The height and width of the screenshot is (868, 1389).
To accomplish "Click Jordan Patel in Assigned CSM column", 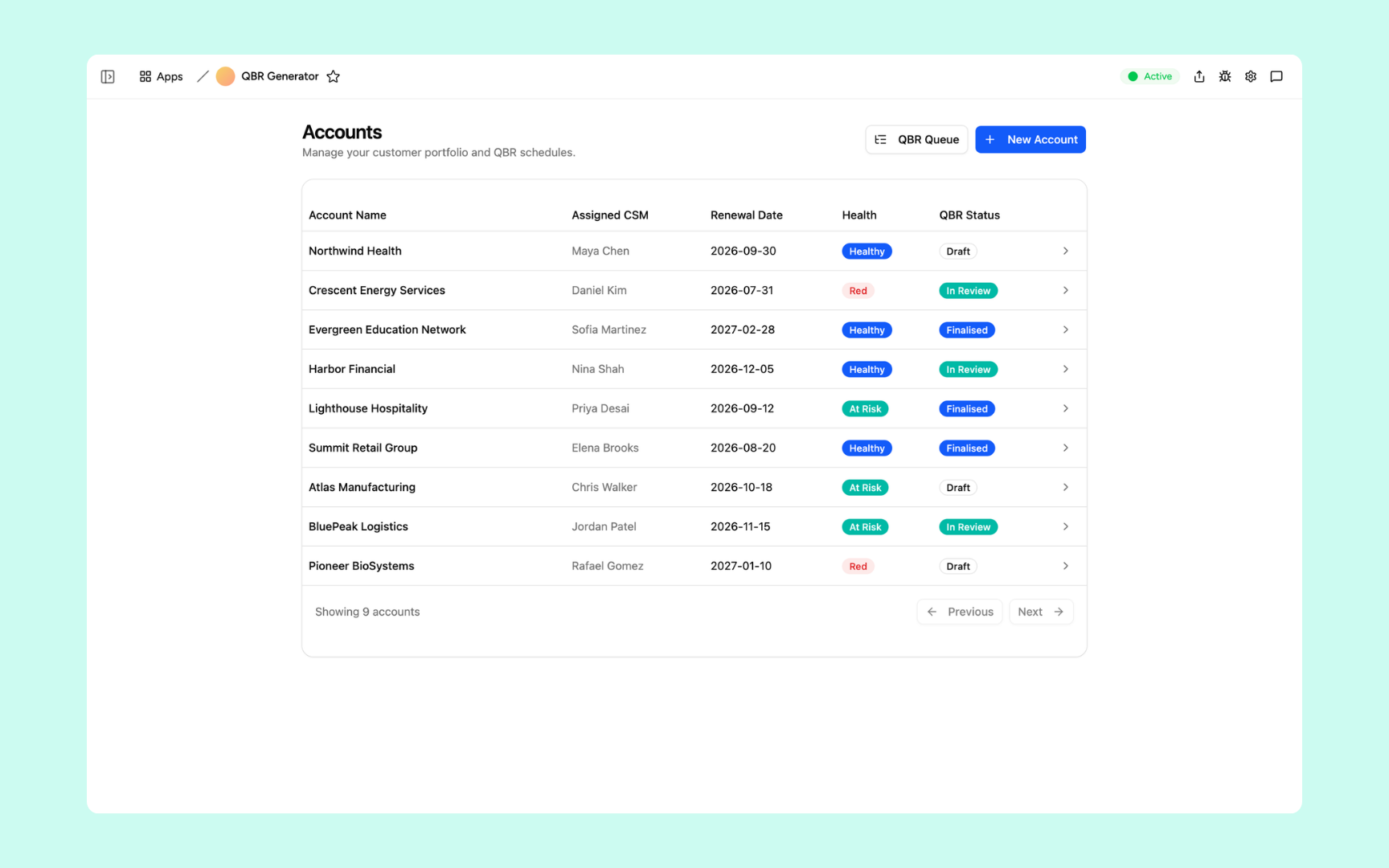I will pos(604,526).
